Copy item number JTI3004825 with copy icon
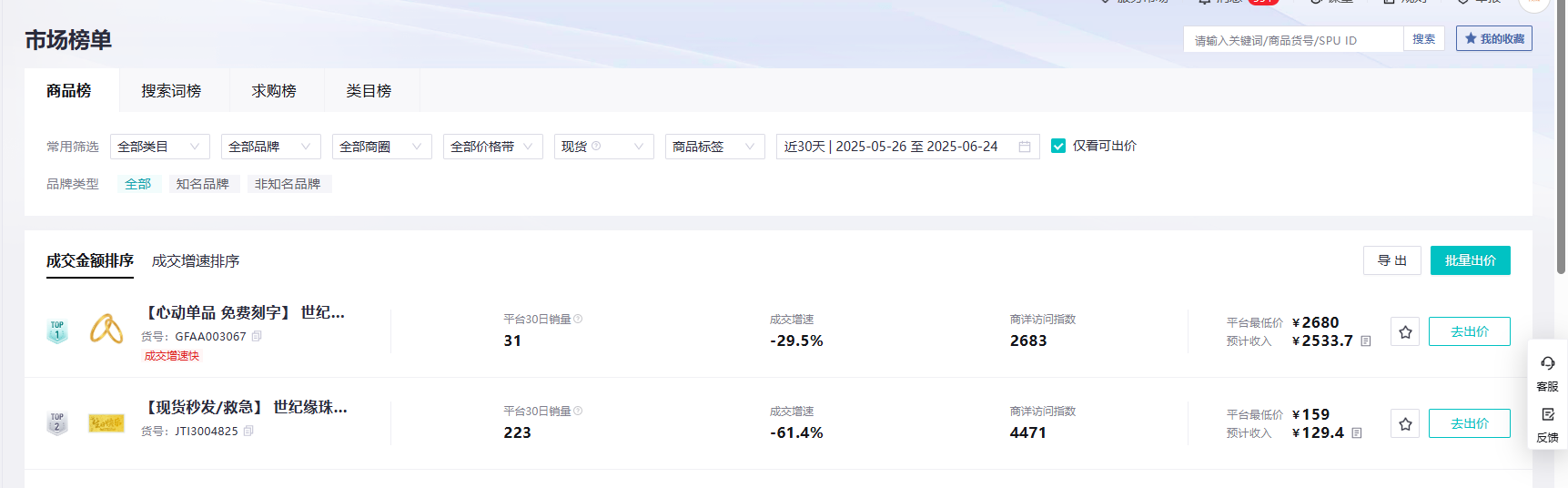The width and height of the screenshot is (1568, 488). (248, 431)
